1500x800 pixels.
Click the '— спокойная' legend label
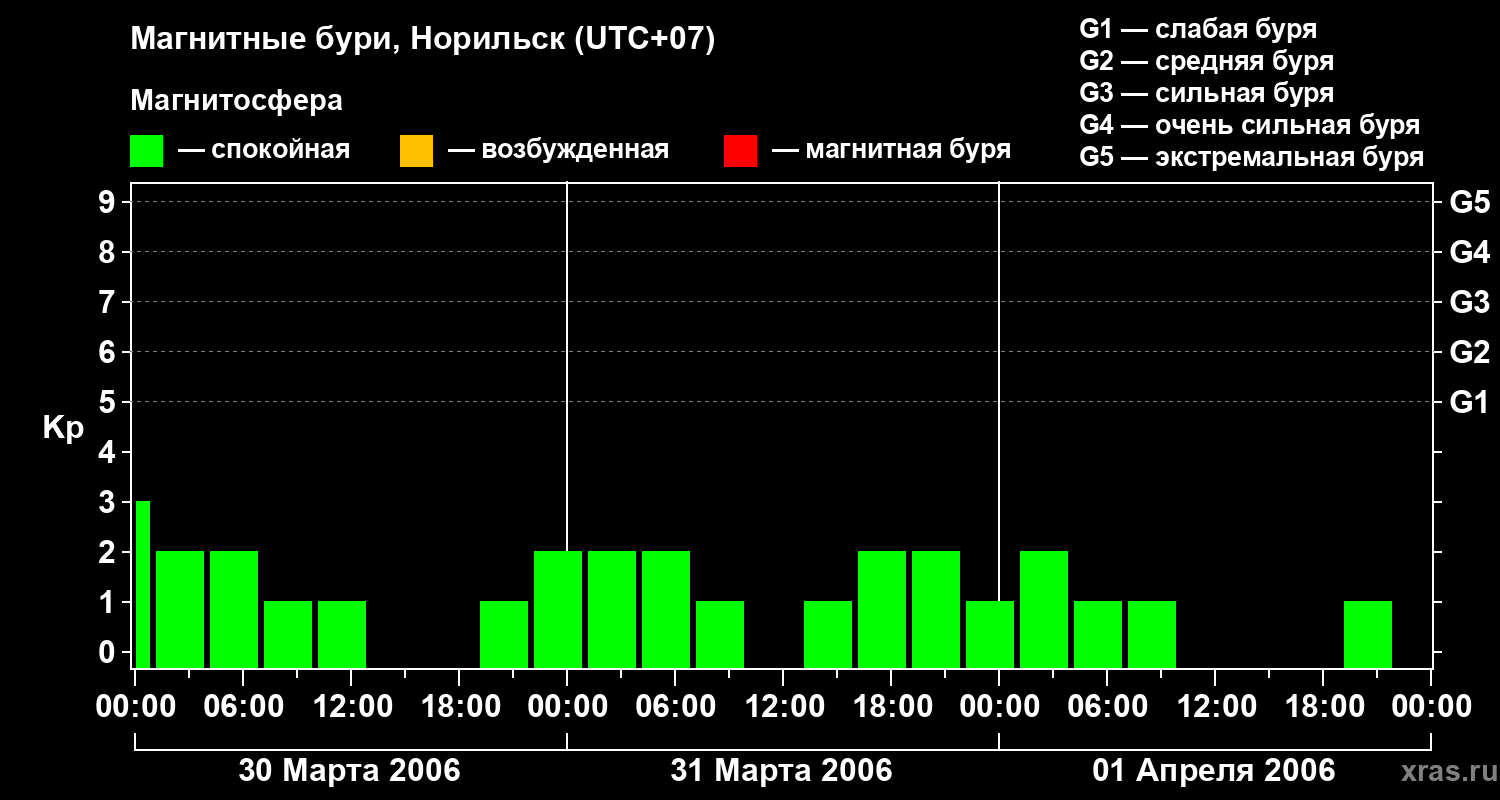(264, 150)
